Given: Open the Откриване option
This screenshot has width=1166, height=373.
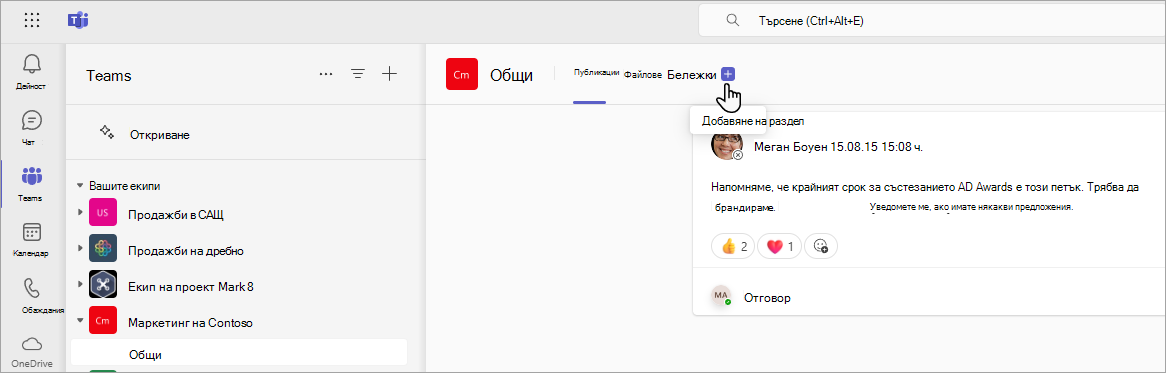Looking at the screenshot, I should [160, 135].
